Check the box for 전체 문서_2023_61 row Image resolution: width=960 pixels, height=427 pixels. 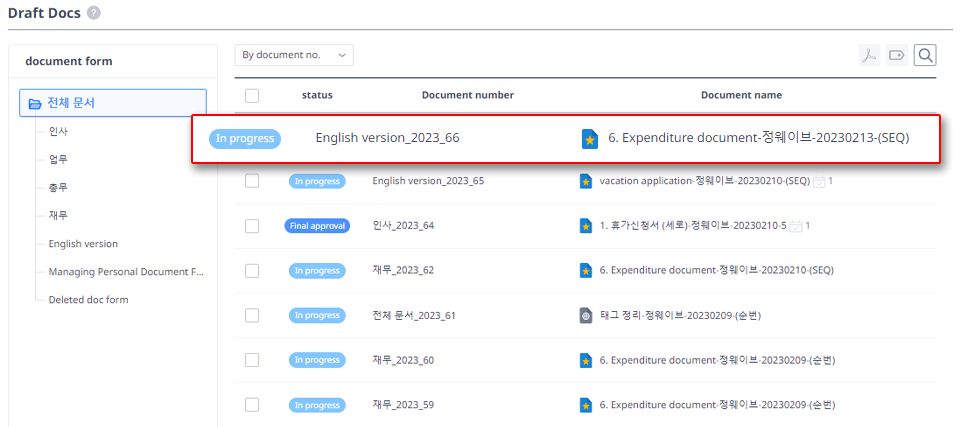tap(252, 316)
